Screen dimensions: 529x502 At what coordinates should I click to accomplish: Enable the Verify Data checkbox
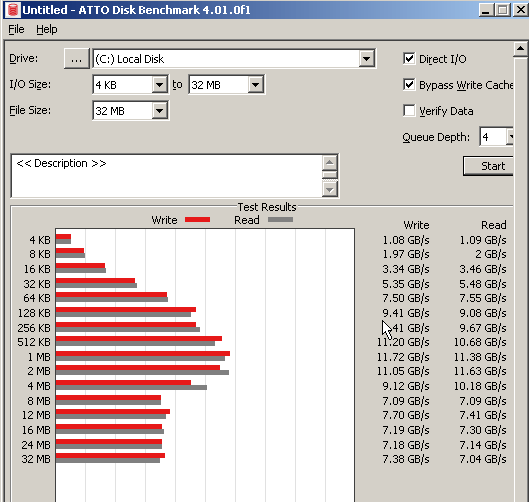tap(409, 110)
